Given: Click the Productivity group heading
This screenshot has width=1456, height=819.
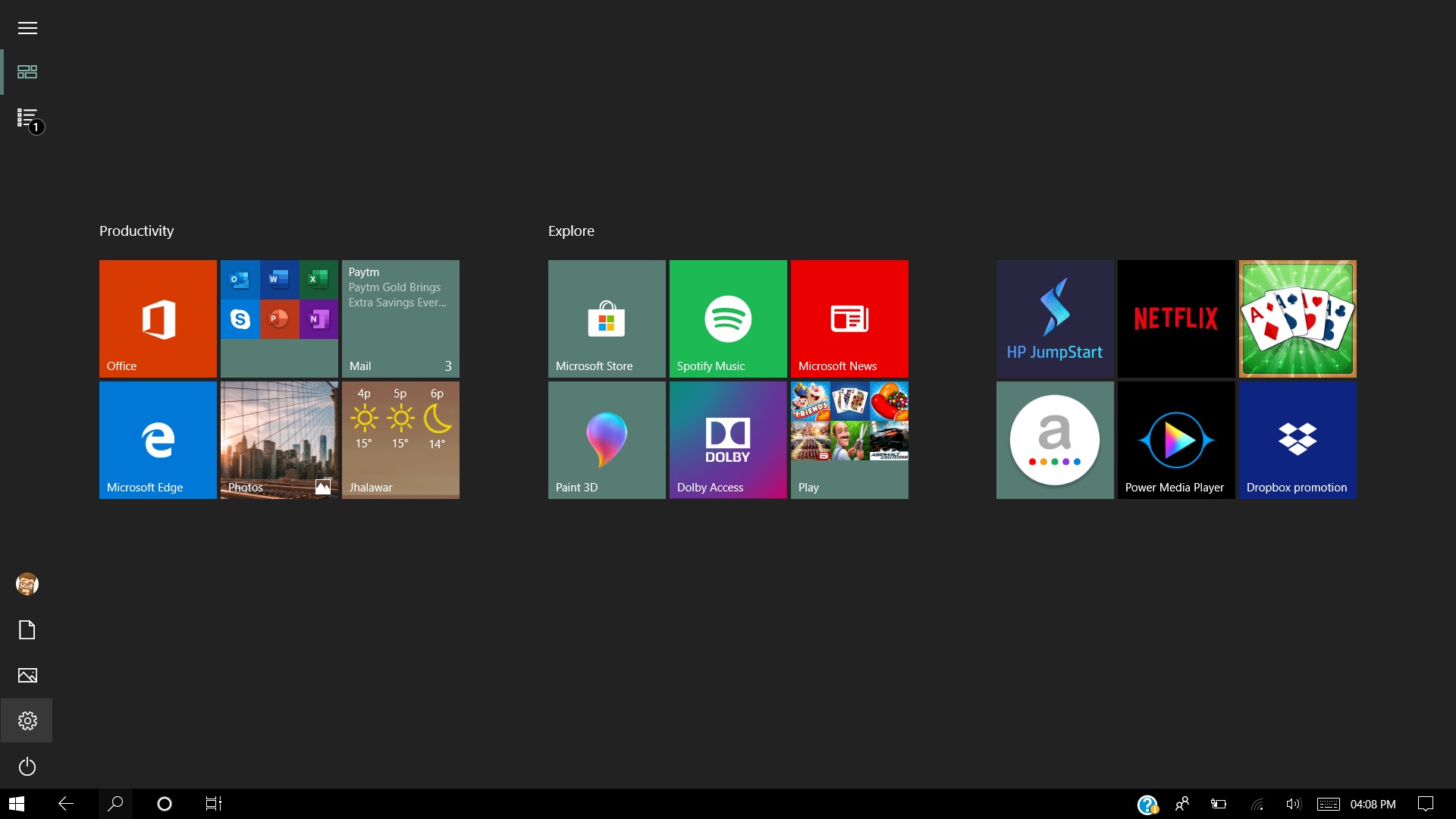Looking at the screenshot, I should (136, 231).
